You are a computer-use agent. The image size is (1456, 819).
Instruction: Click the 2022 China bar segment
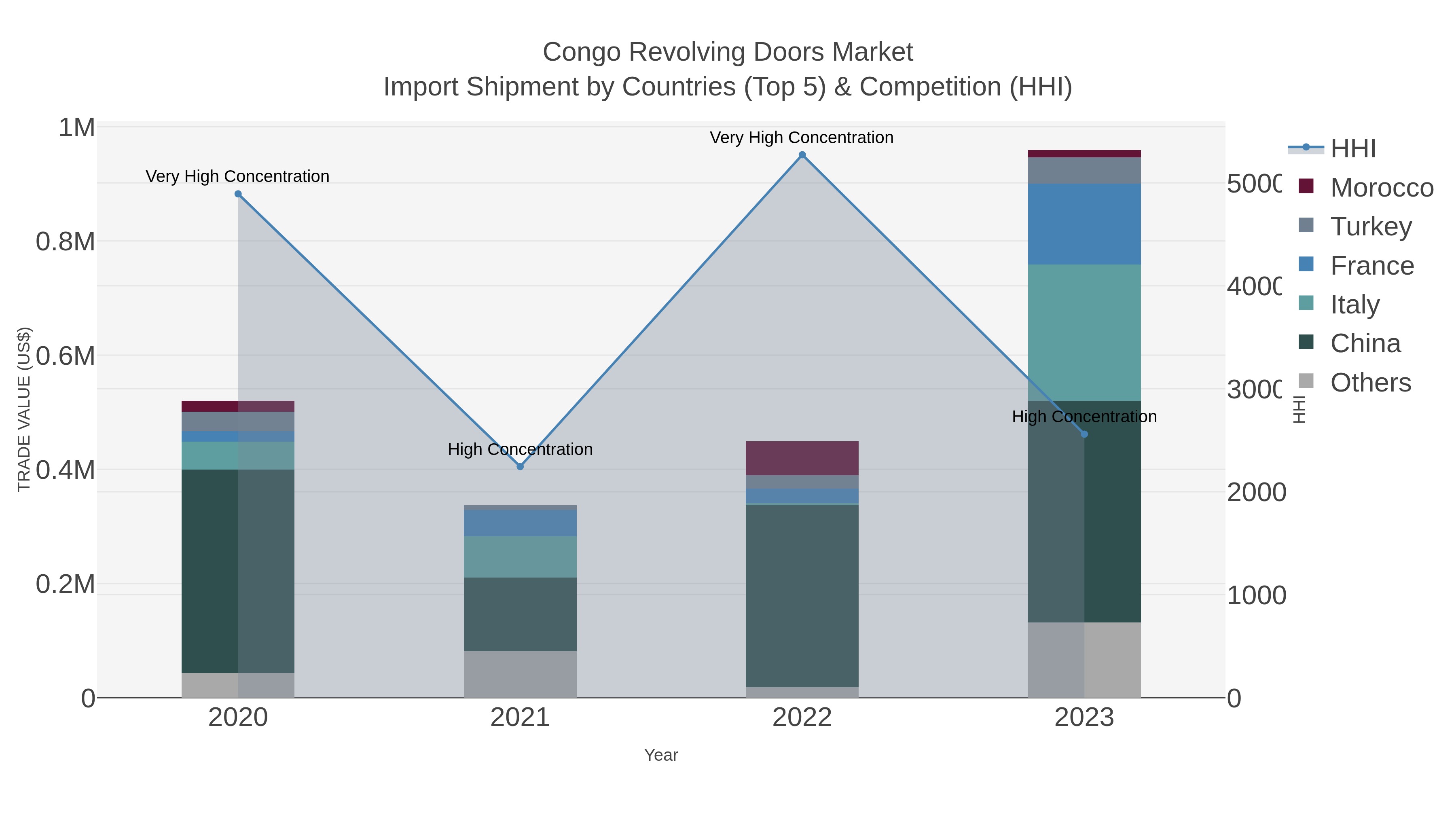[802, 596]
